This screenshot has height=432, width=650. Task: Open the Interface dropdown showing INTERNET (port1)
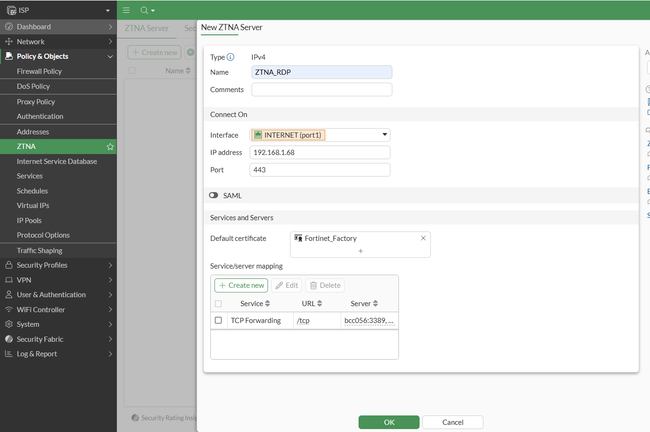pyautogui.click(x=320, y=135)
